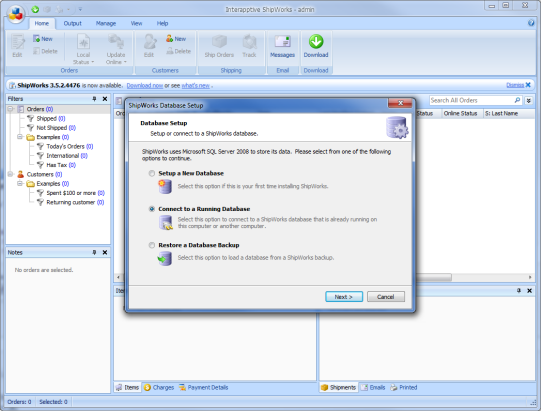
Task: Click the what's new link
Action: point(196,86)
